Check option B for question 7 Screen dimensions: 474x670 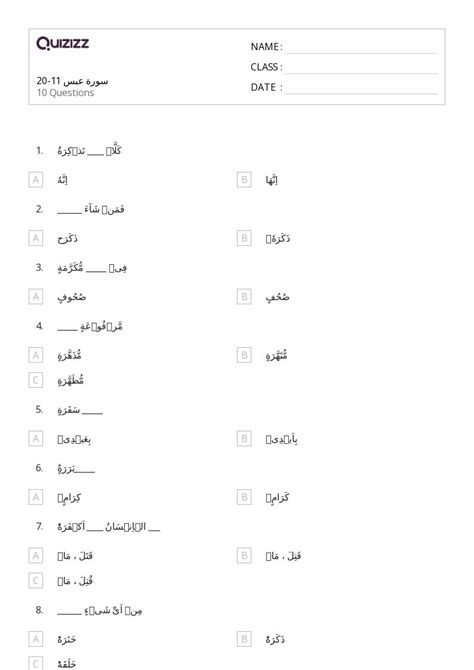point(244,555)
